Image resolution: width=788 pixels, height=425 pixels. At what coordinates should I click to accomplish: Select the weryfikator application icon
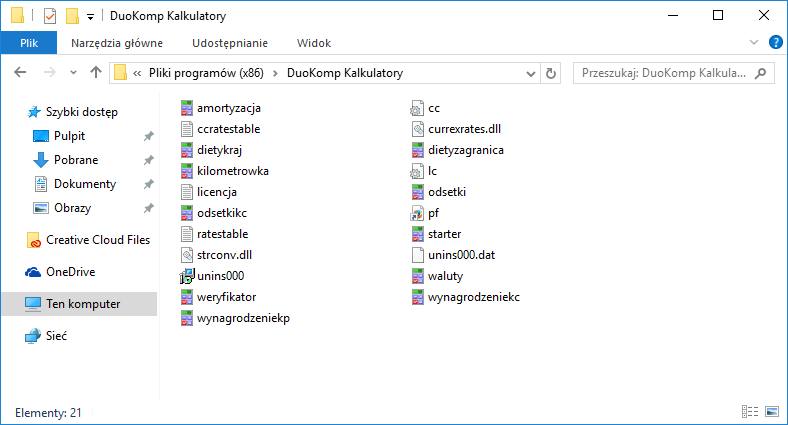(187, 297)
